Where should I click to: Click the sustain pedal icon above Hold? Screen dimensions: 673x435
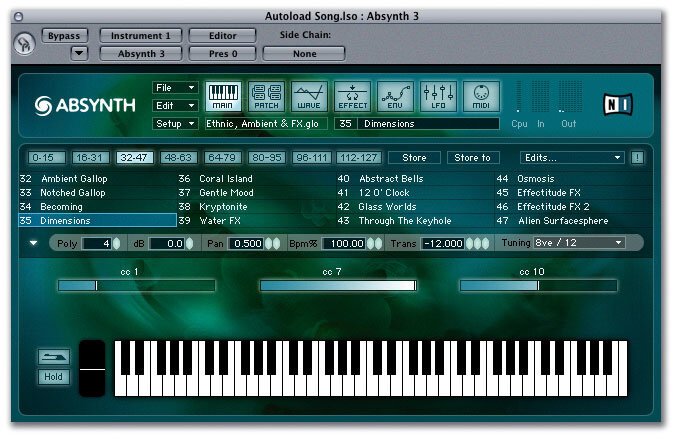coord(54,356)
